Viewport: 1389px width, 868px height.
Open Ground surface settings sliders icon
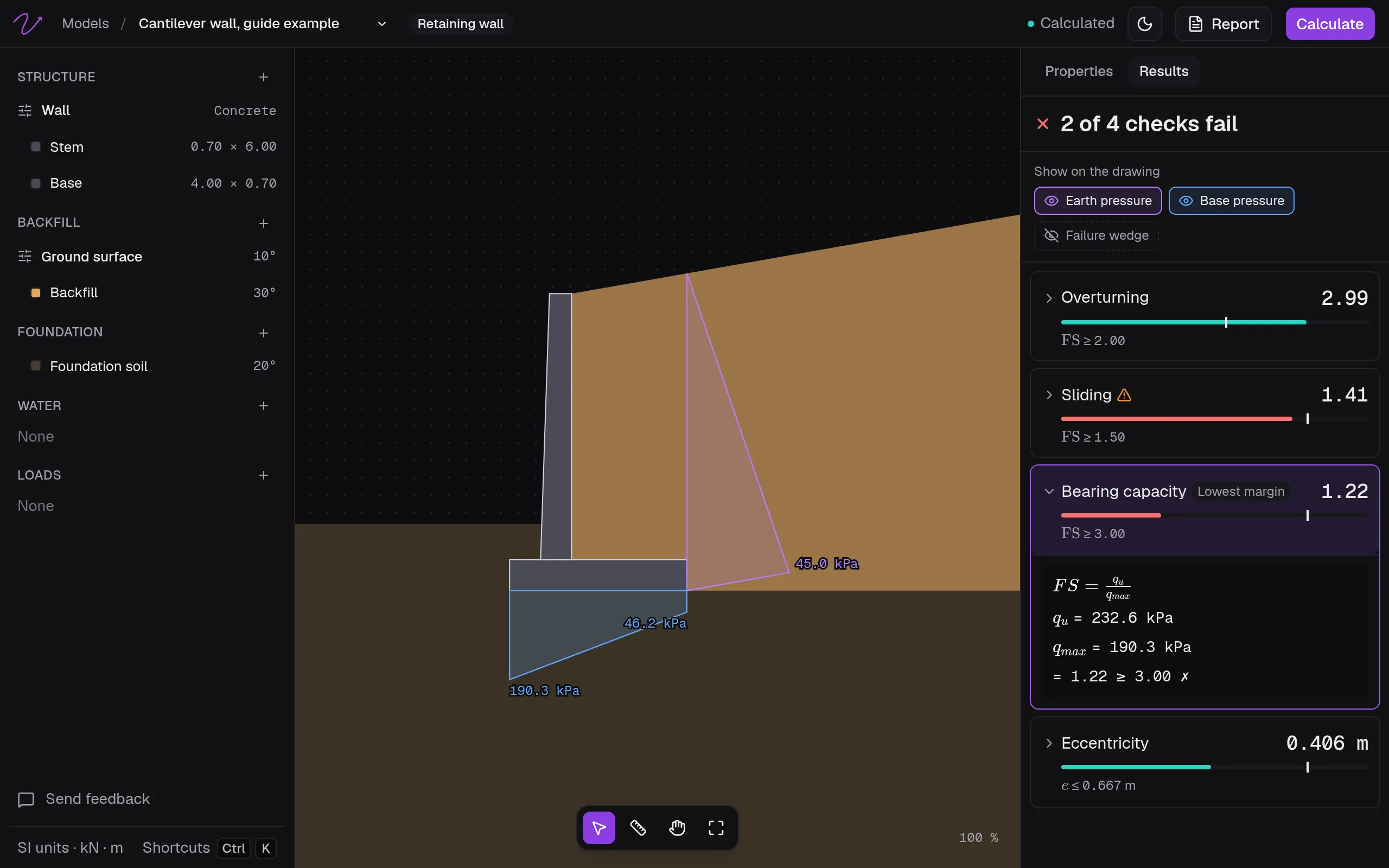(x=24, y=257)
